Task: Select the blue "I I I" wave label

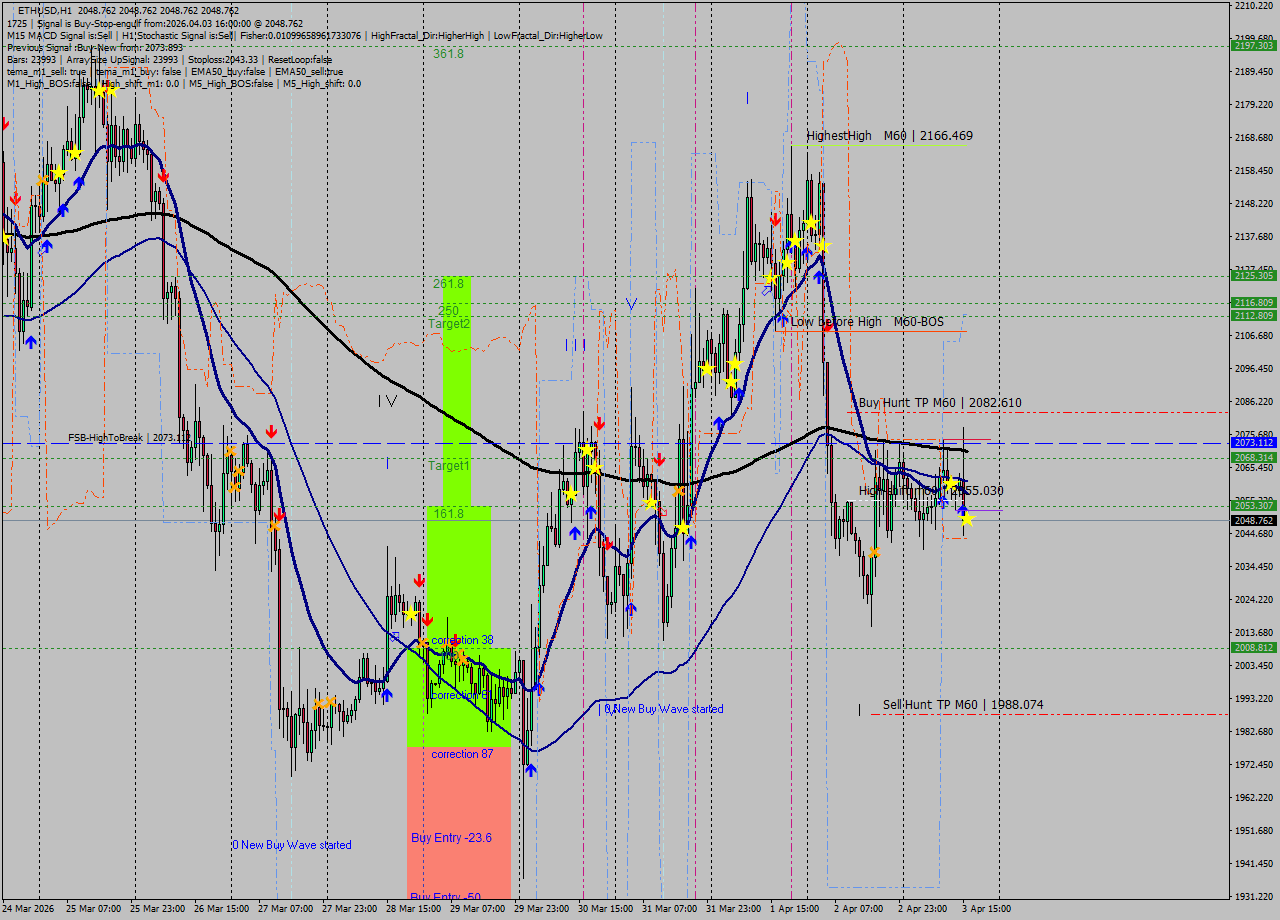Action: click(575, 345)
